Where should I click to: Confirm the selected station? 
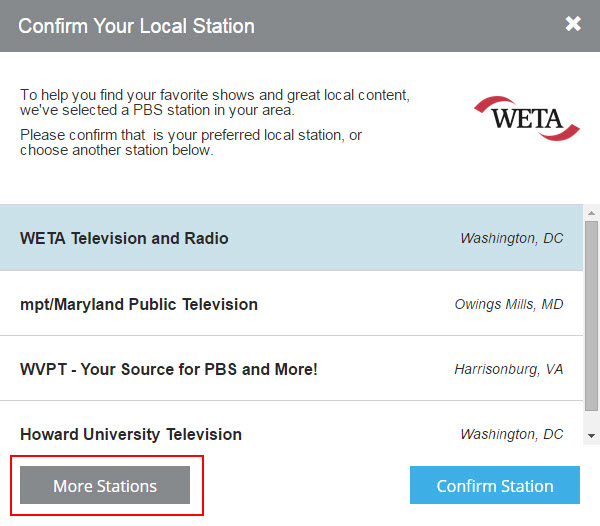click(x=495, y=485)
